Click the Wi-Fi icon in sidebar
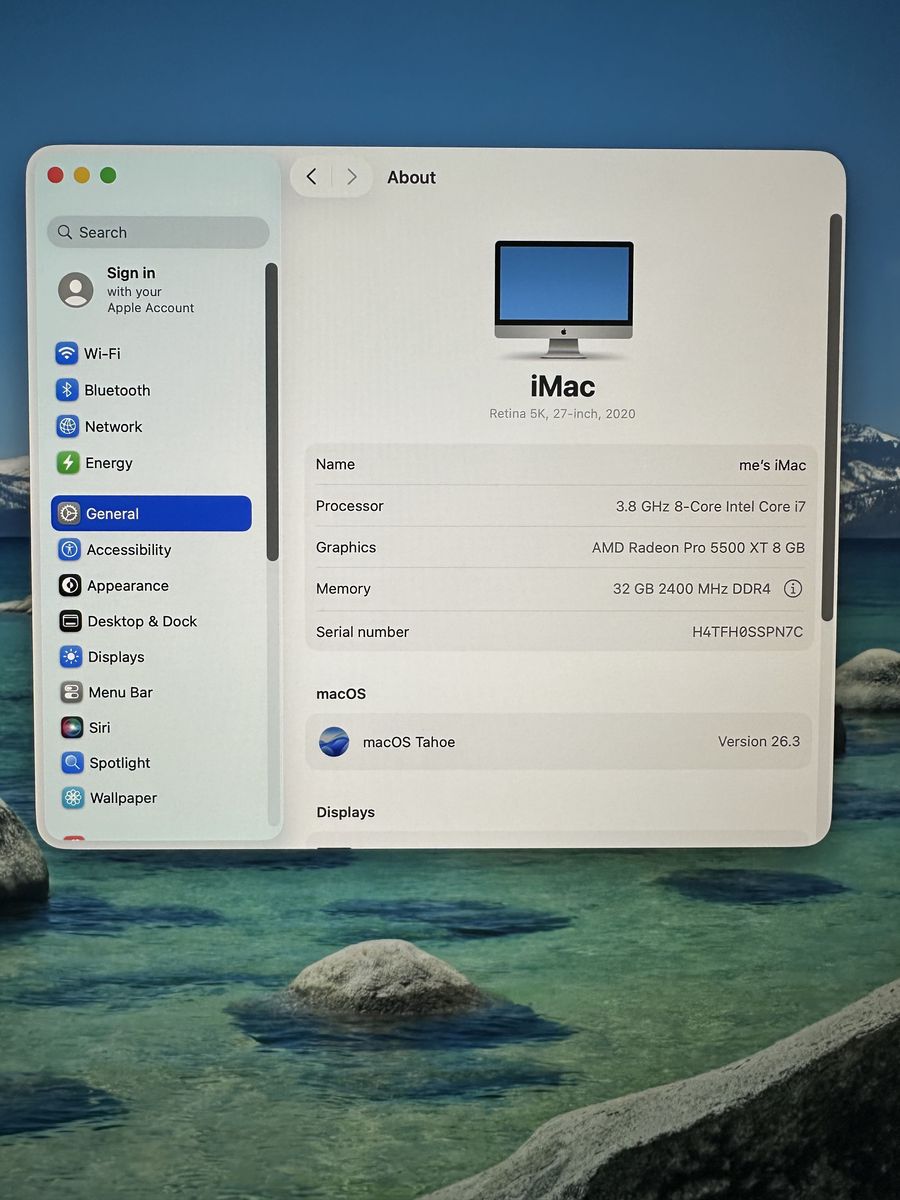This screenshot has height=1200, width=900. point(67,354)
